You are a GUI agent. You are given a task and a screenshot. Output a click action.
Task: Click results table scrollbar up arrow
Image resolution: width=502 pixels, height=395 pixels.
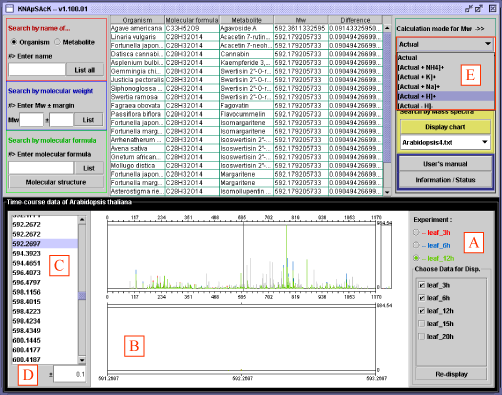(x=387, y=28)
